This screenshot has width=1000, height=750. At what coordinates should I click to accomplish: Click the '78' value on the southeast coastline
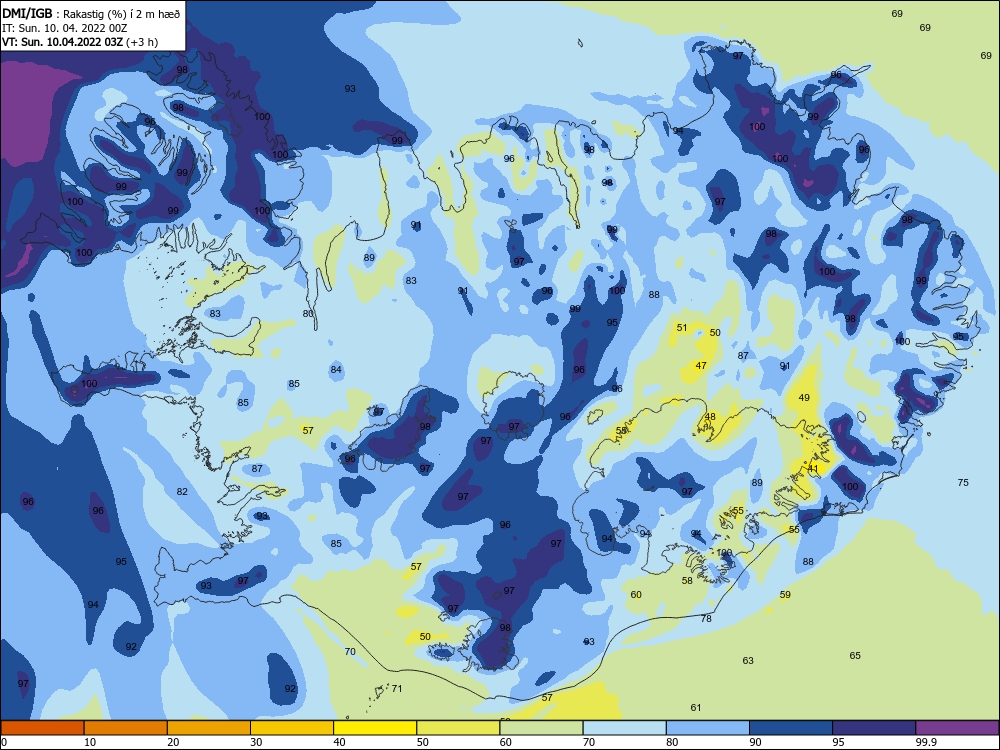coord(706,619)
